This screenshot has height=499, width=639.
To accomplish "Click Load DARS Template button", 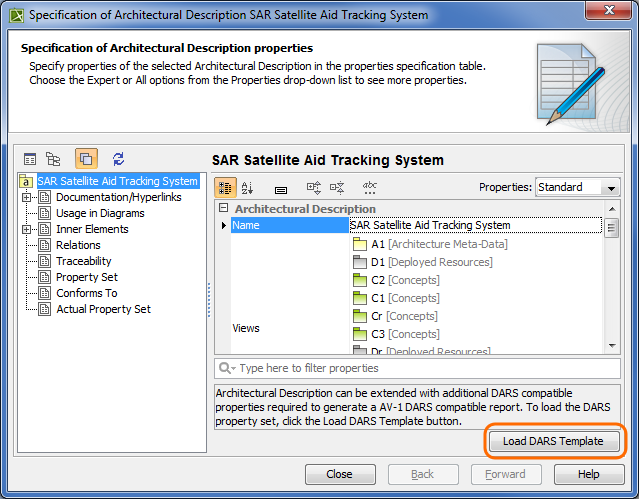I will (554, 441).
